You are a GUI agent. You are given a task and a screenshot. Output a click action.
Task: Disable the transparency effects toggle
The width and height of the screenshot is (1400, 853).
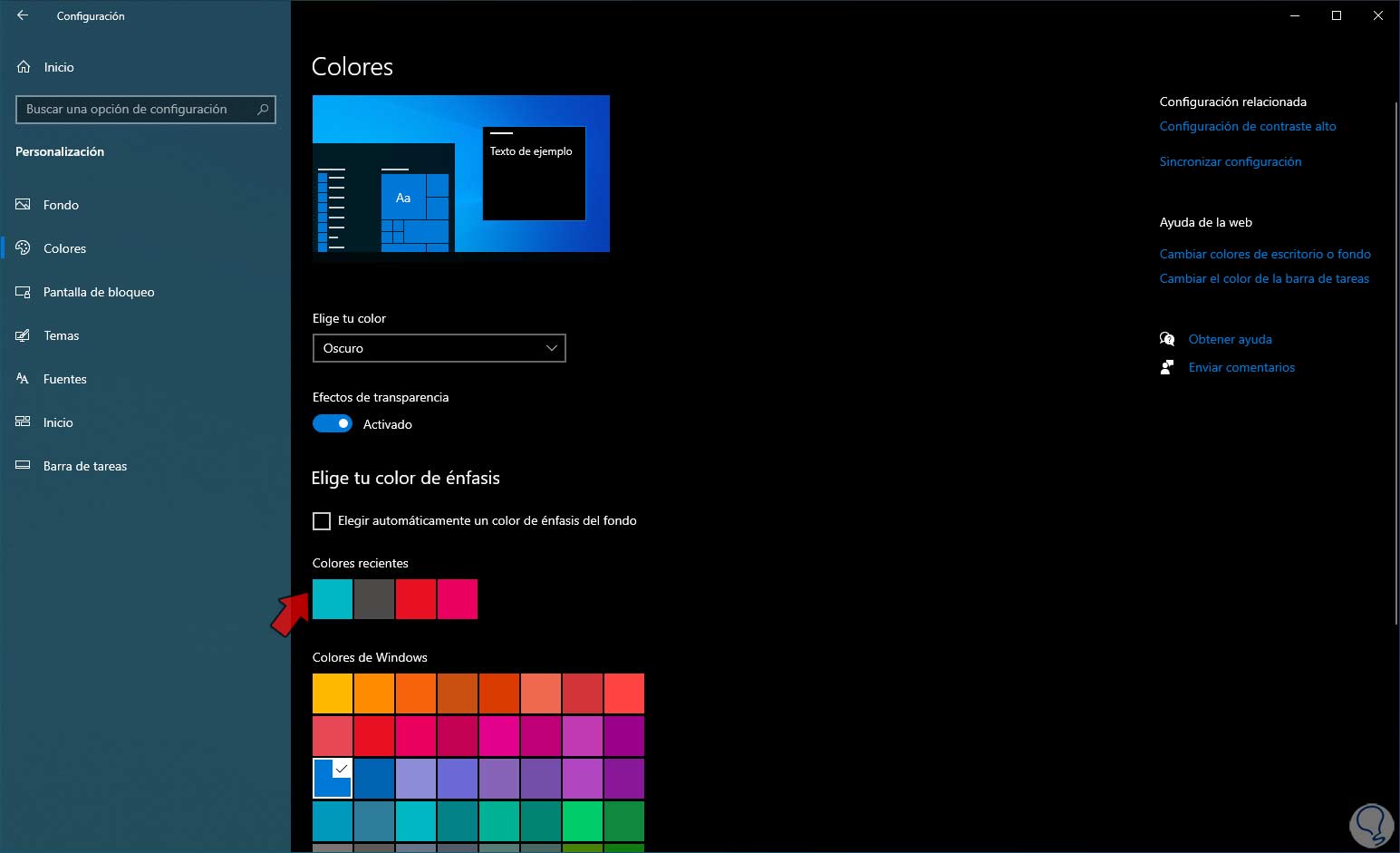coord(333,424)
